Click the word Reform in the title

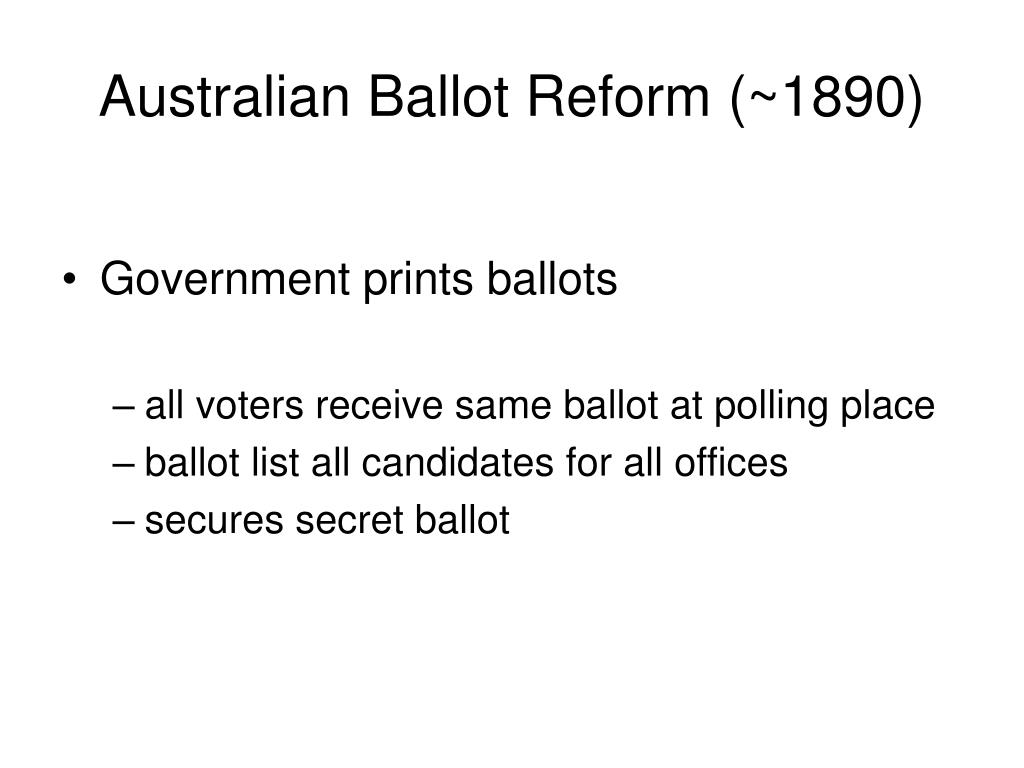[x=618, y=97]
